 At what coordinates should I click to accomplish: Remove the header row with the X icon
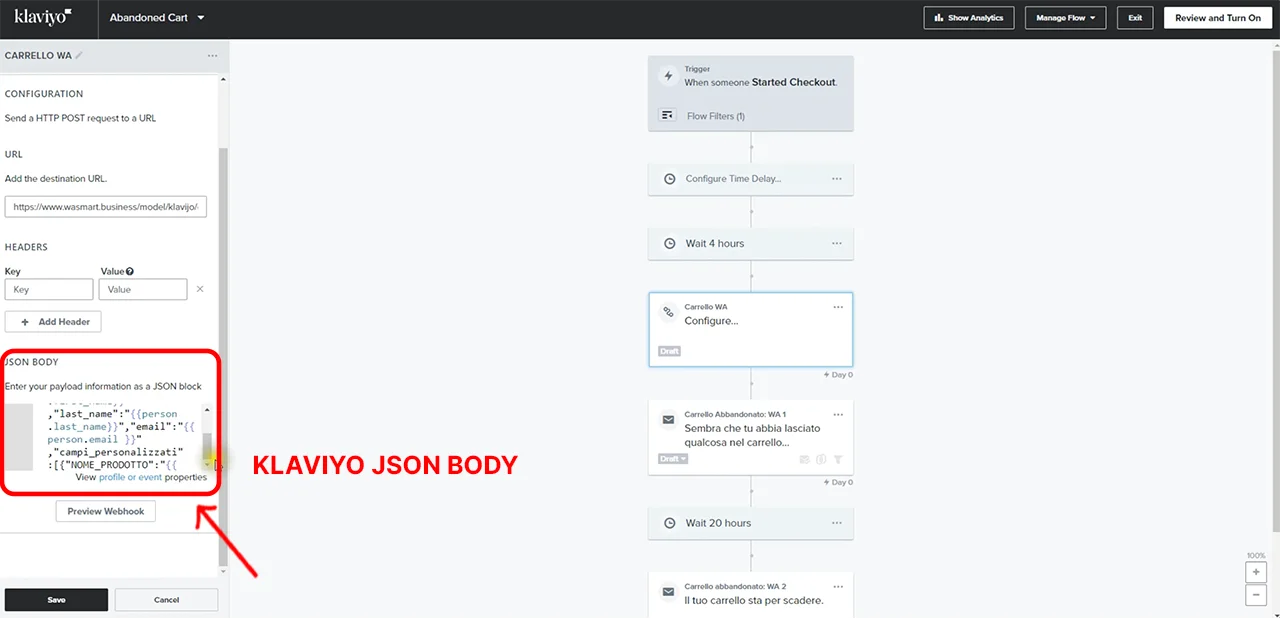click(x=199, y=289)
